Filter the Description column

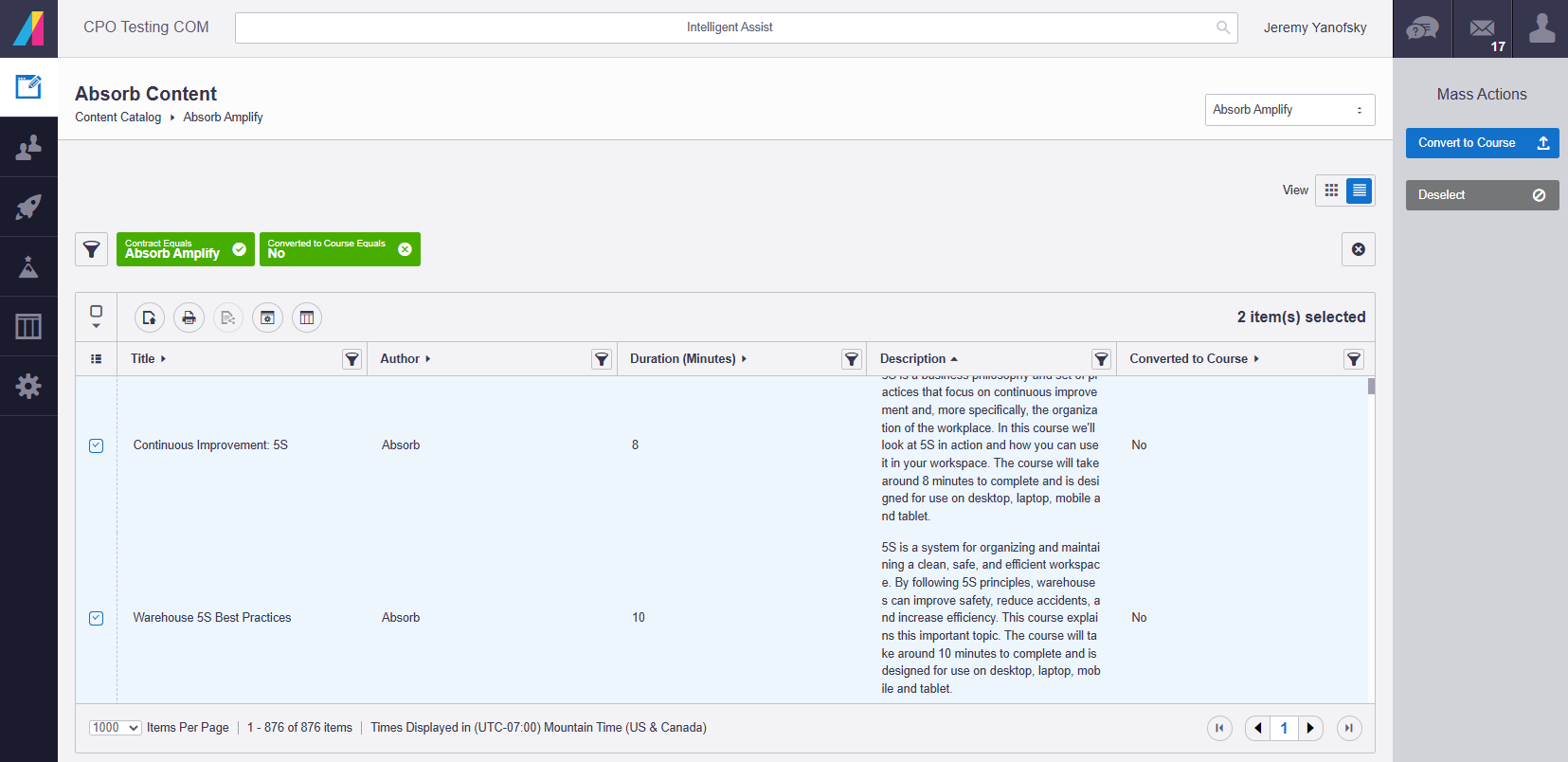[1101, 359]
